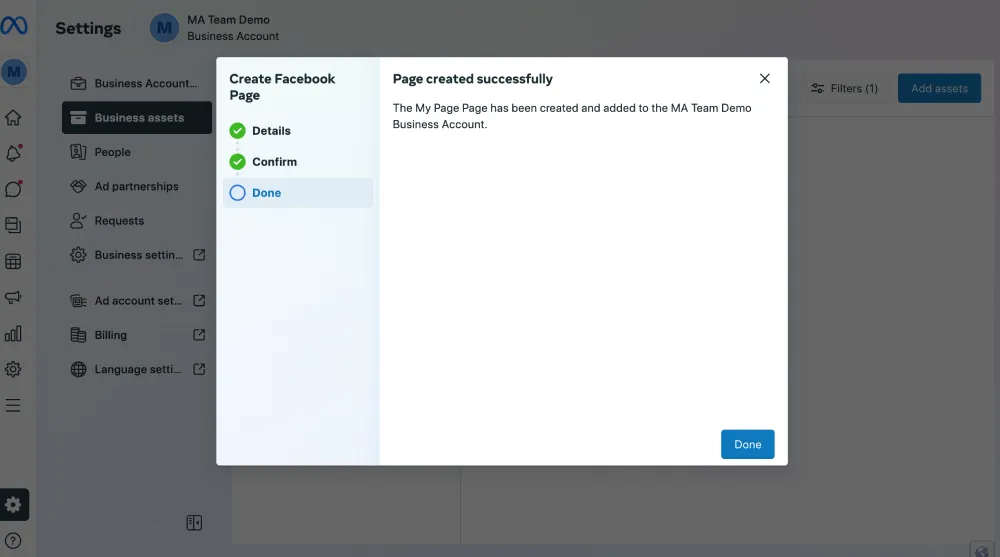Screen dimensions: 1000x557
Task: Click the blue Done button
Action: (747, 445)
